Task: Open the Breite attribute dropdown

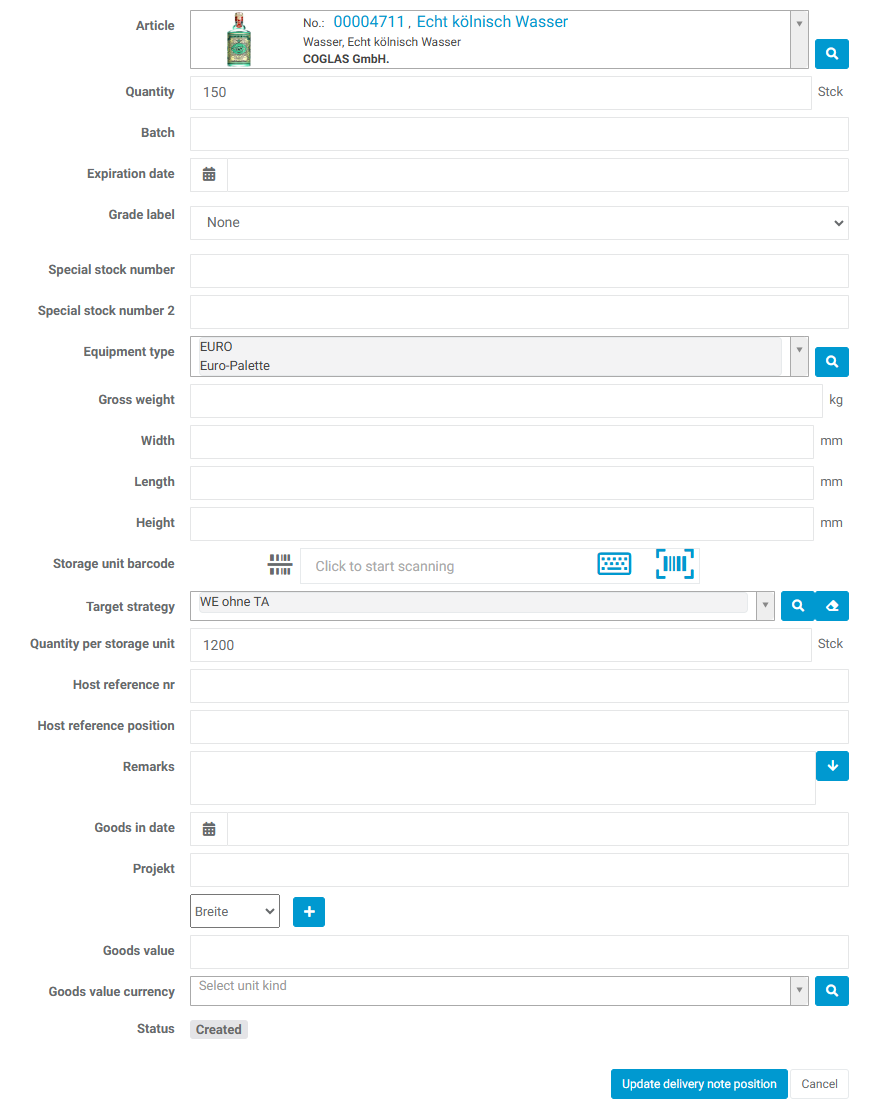Action: (235, 912)
